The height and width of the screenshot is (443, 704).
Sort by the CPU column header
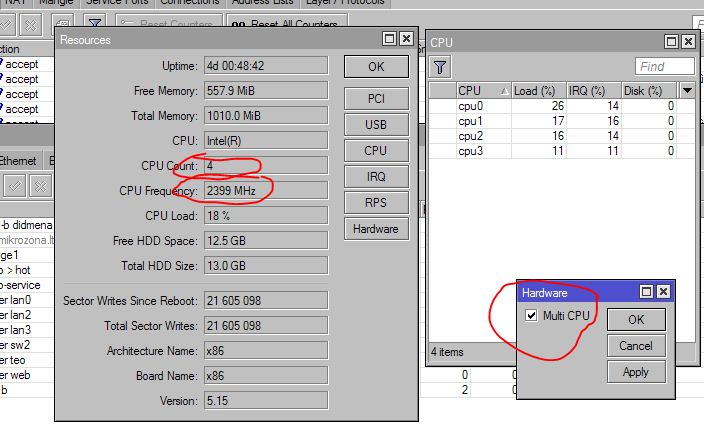tap(484, 91)
